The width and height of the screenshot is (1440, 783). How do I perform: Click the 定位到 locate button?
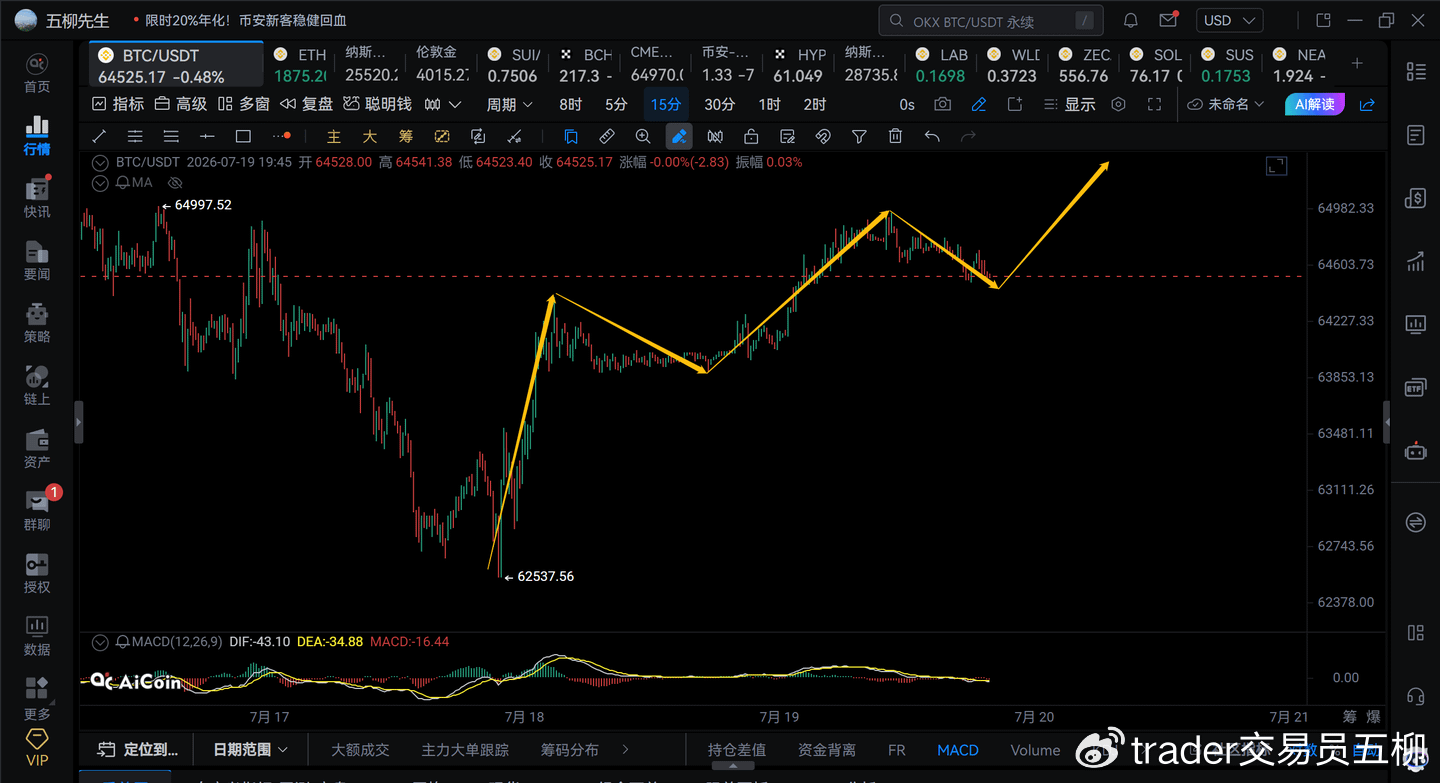pyautogui.click(x=139, y=749)
